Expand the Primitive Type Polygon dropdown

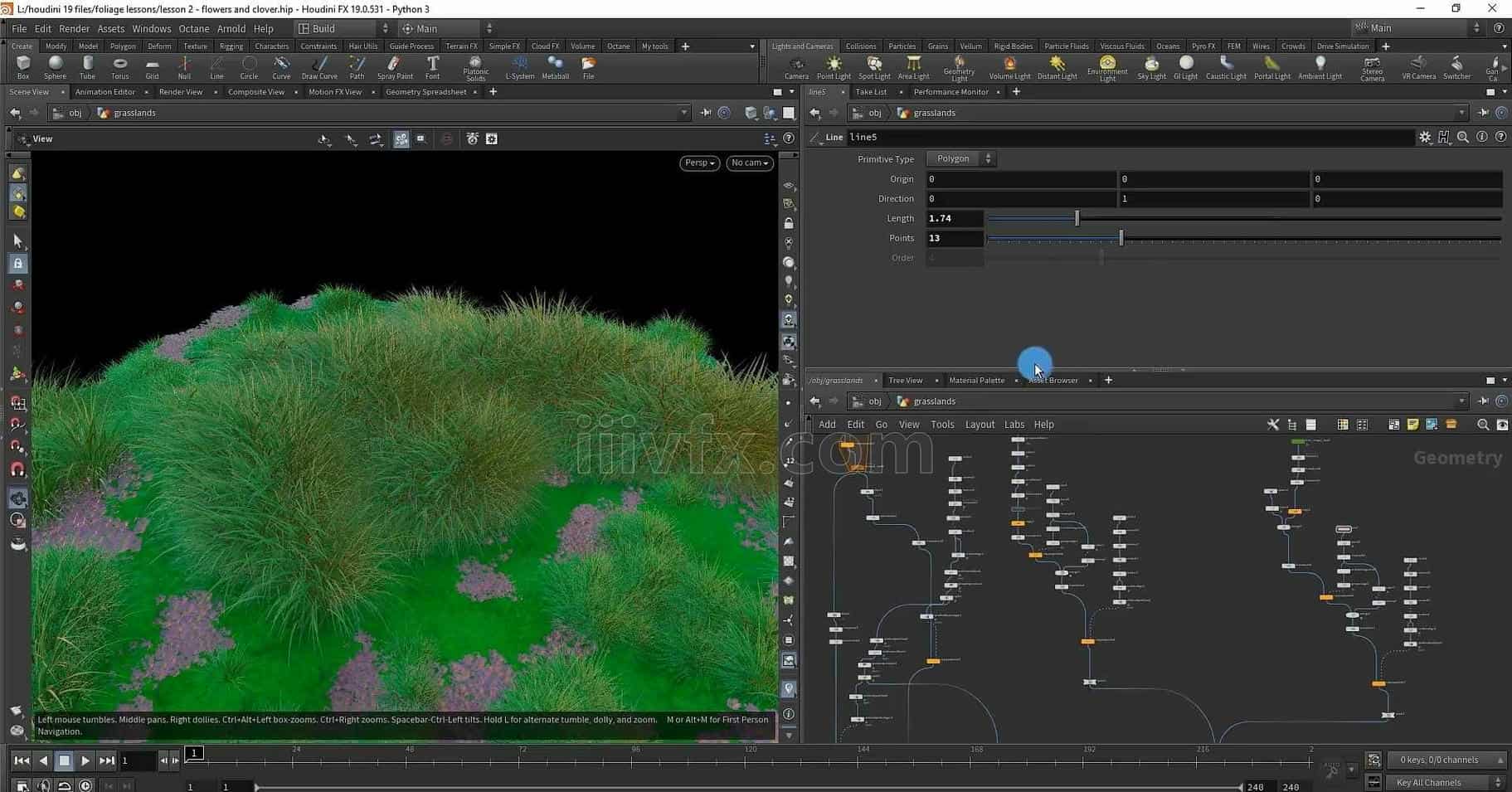tap(960, 159)
